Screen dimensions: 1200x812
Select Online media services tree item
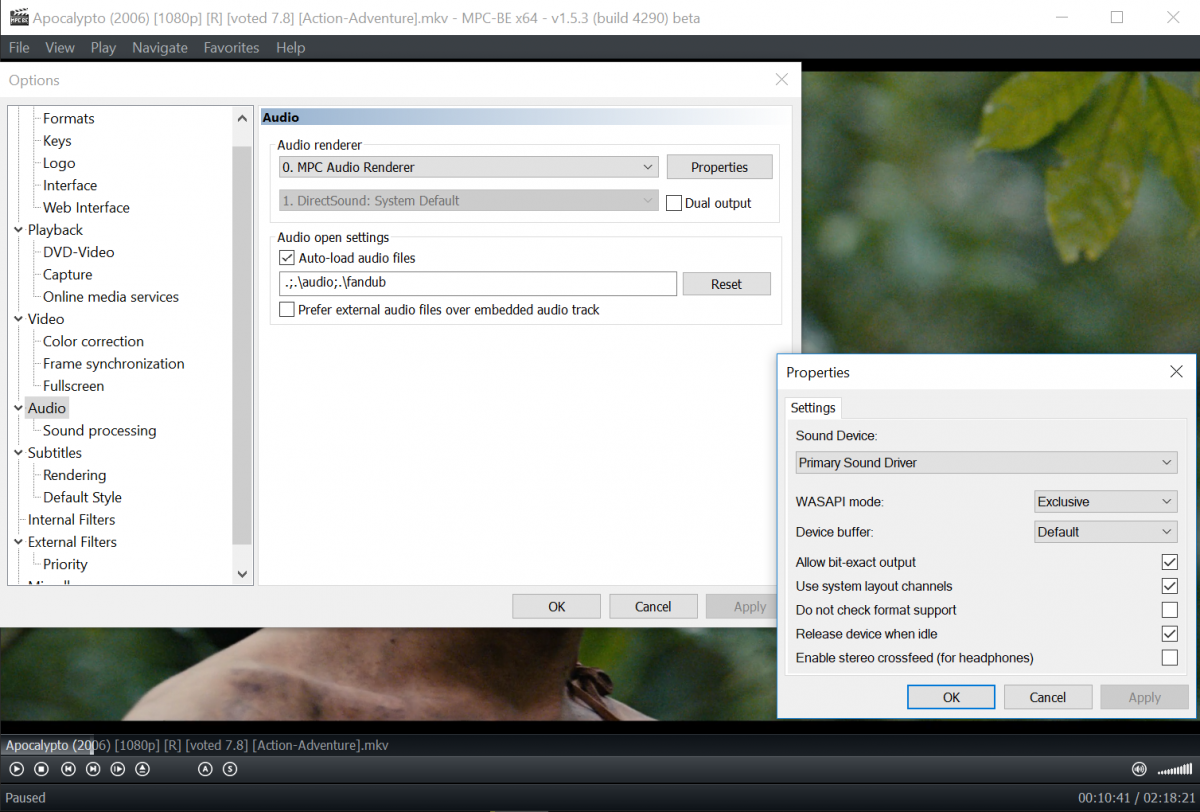pos(111,297)
